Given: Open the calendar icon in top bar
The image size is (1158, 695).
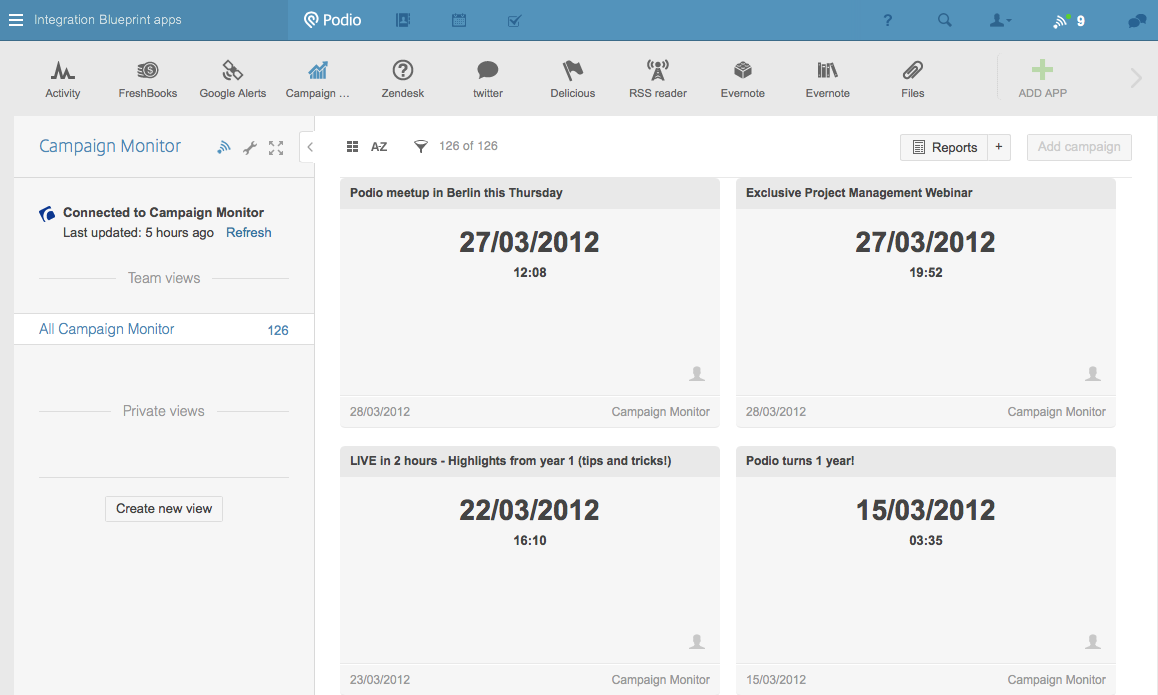Looking at the screenshot, I should pyautogui.click(x=459, y=20).
